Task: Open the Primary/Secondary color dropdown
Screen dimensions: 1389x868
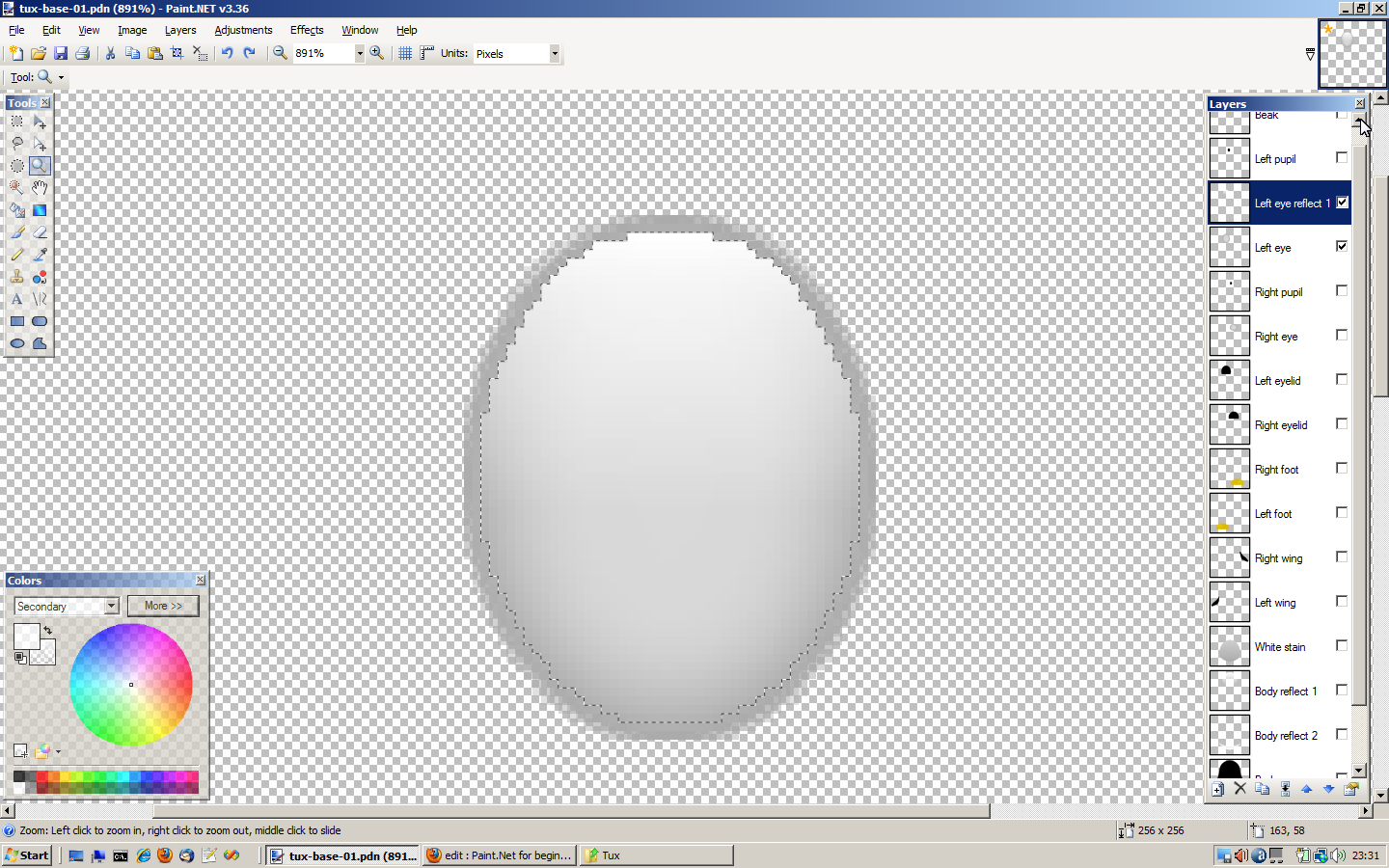Action: 112,606
